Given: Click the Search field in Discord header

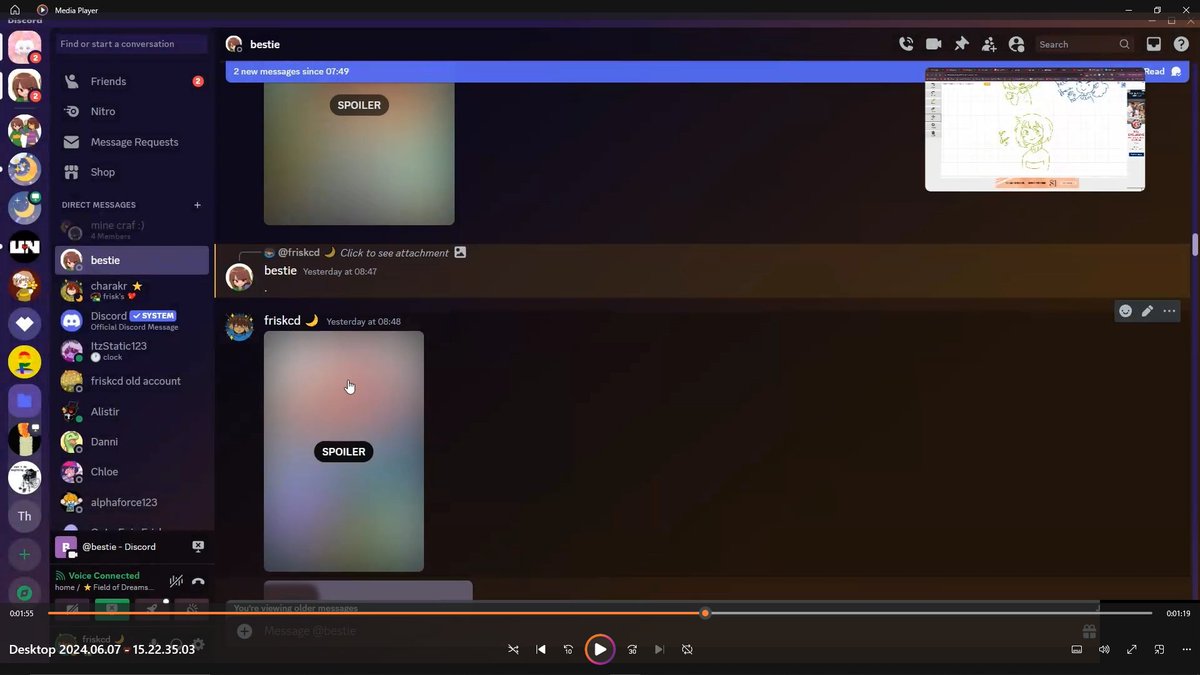Looking at the screenshot, I should [x=1085, y=44].
